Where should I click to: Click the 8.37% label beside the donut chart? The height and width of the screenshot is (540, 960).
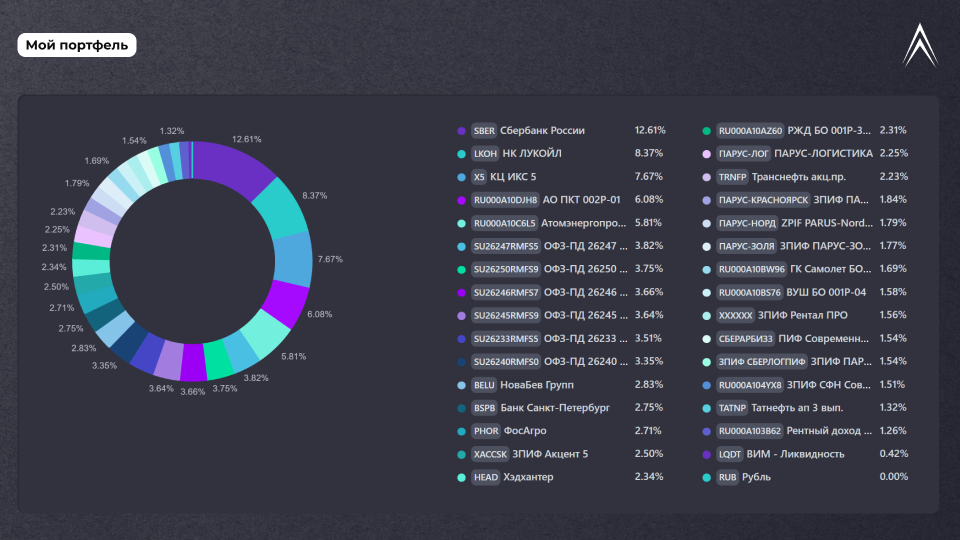(x=315, y=196)
